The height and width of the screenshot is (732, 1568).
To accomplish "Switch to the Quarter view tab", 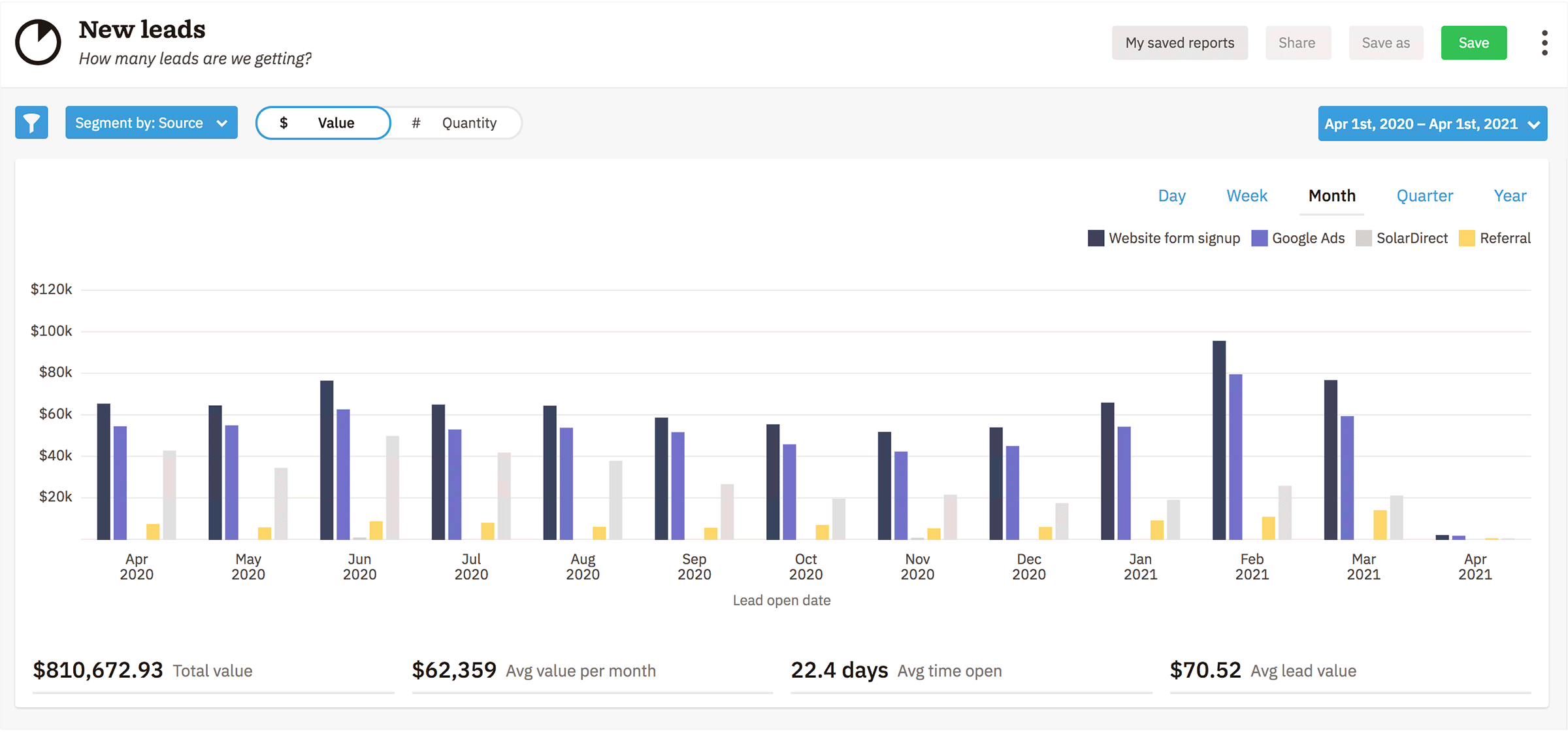I will tap(1424, 196).
